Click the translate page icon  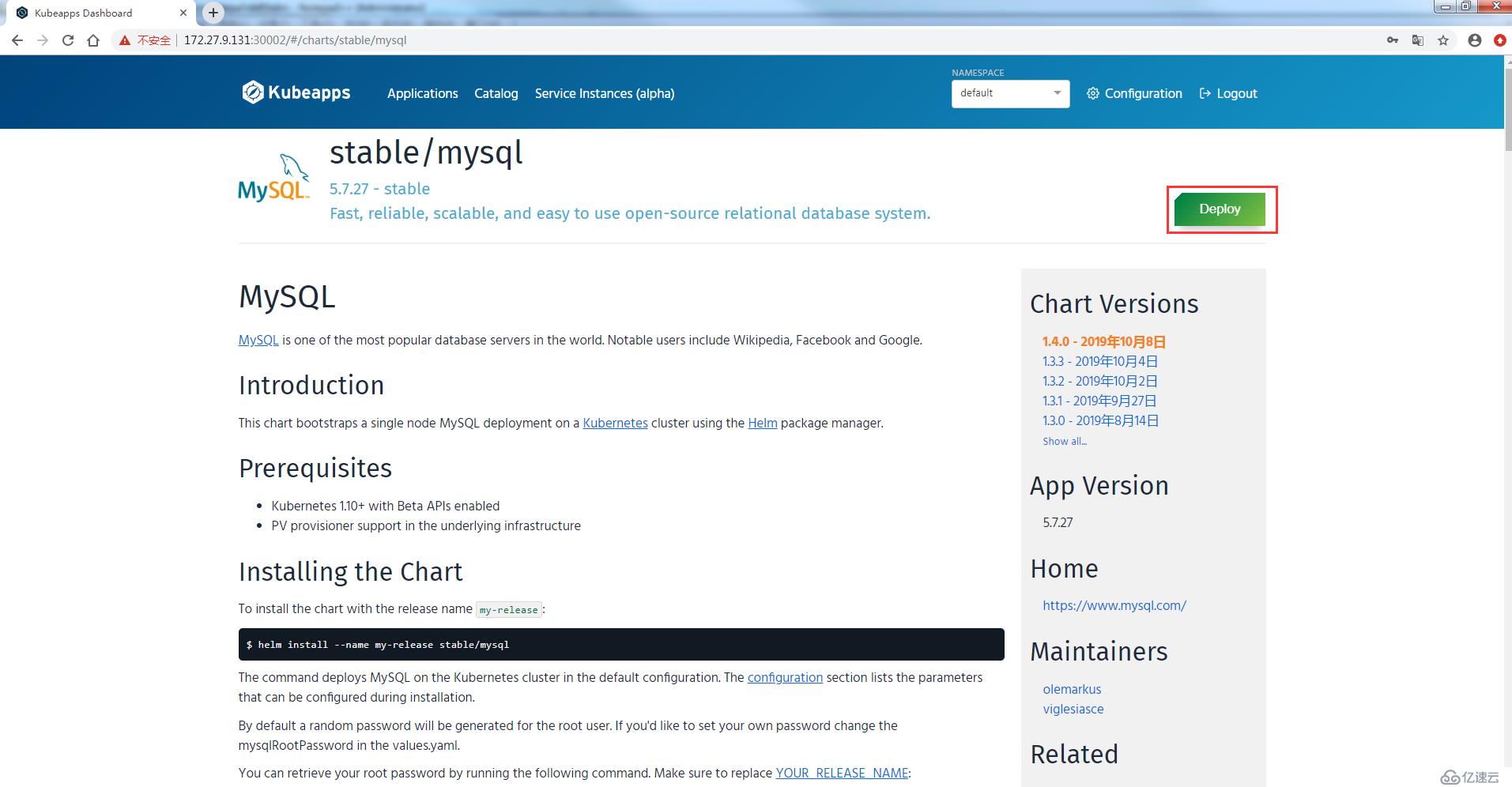1418,40
